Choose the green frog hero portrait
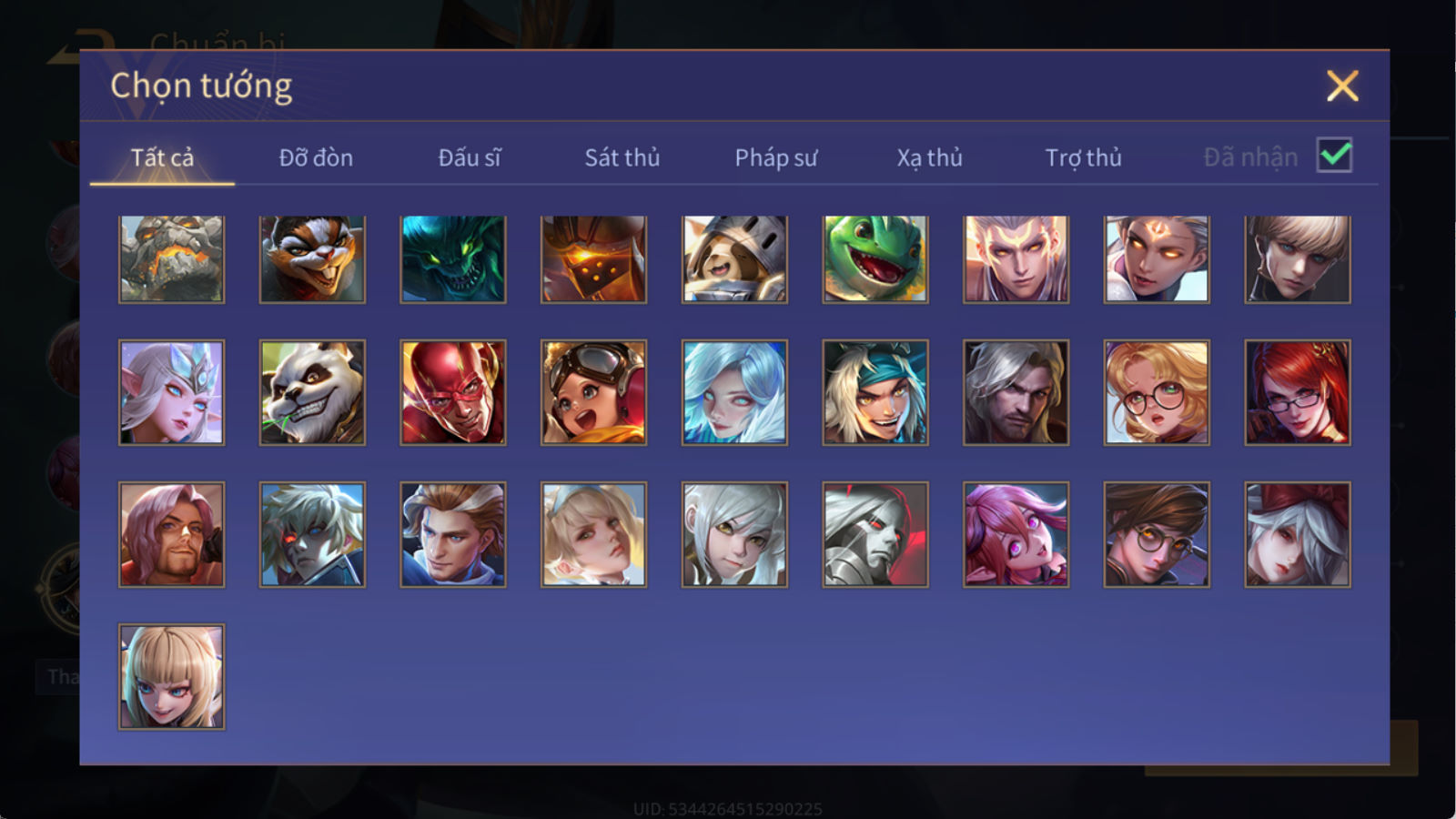Viewport: 1456px width, 819px height. 875,258
